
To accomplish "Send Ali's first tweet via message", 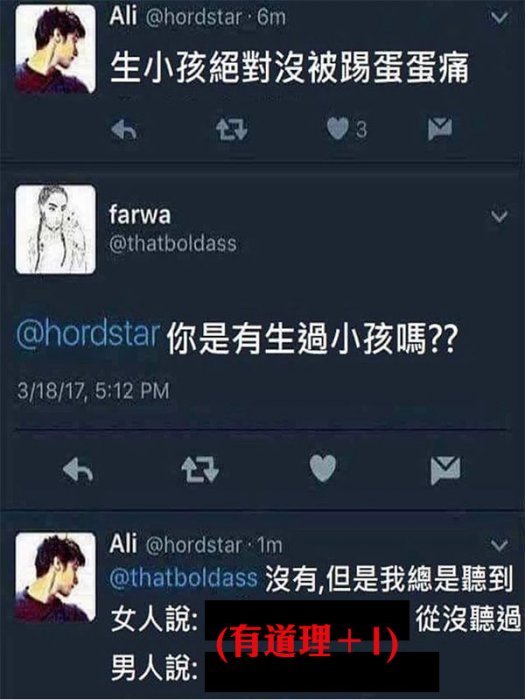I will pos(440,129).
